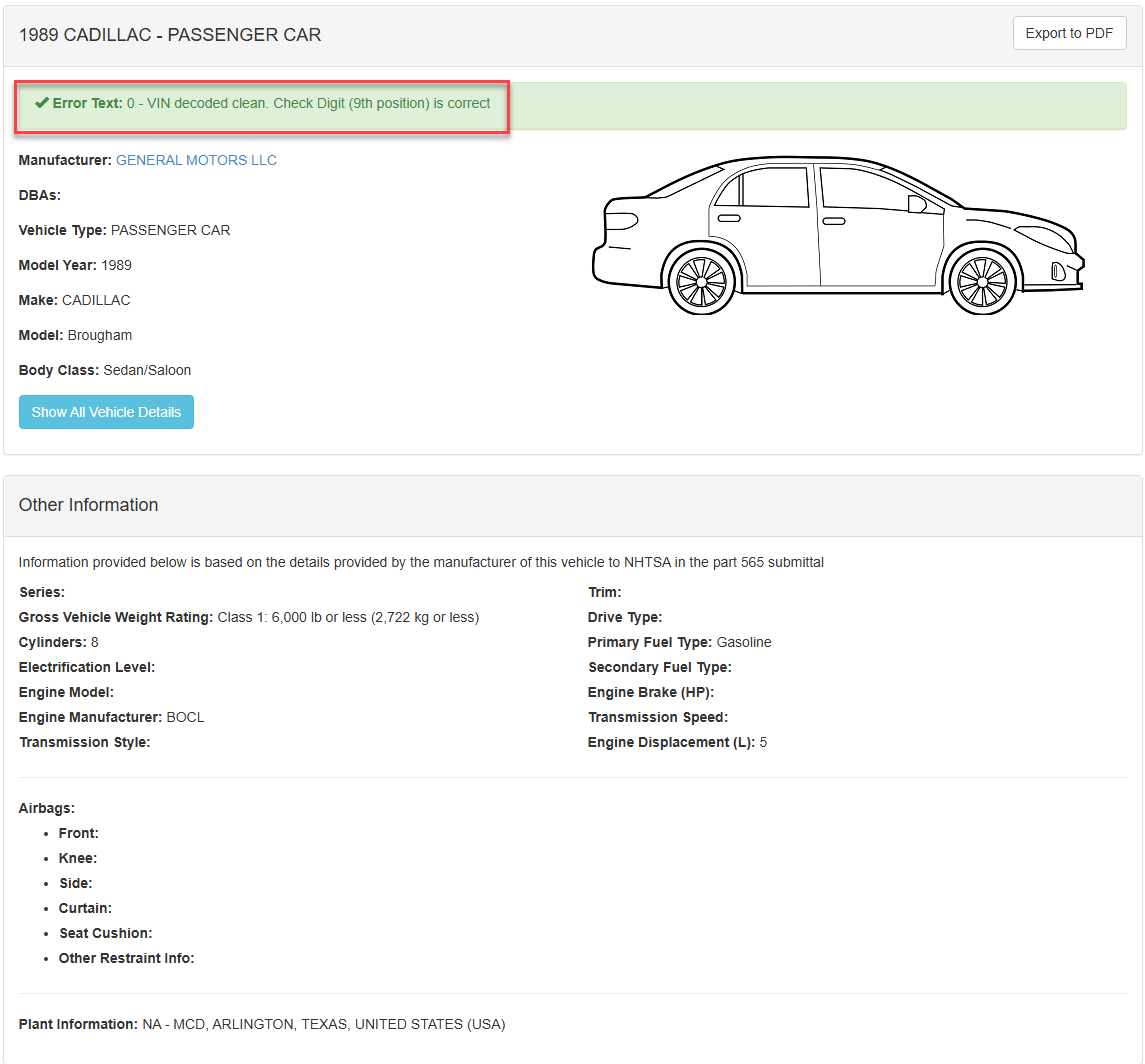1145x1064 pixels.
Task: Click the sedan car outline image
Action: 838,235
